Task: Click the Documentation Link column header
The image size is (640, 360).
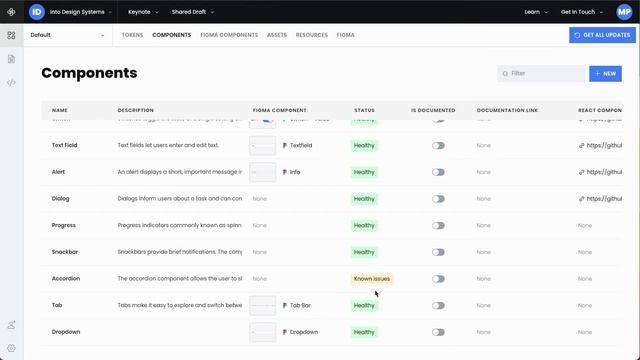Action: coord(507,110)
